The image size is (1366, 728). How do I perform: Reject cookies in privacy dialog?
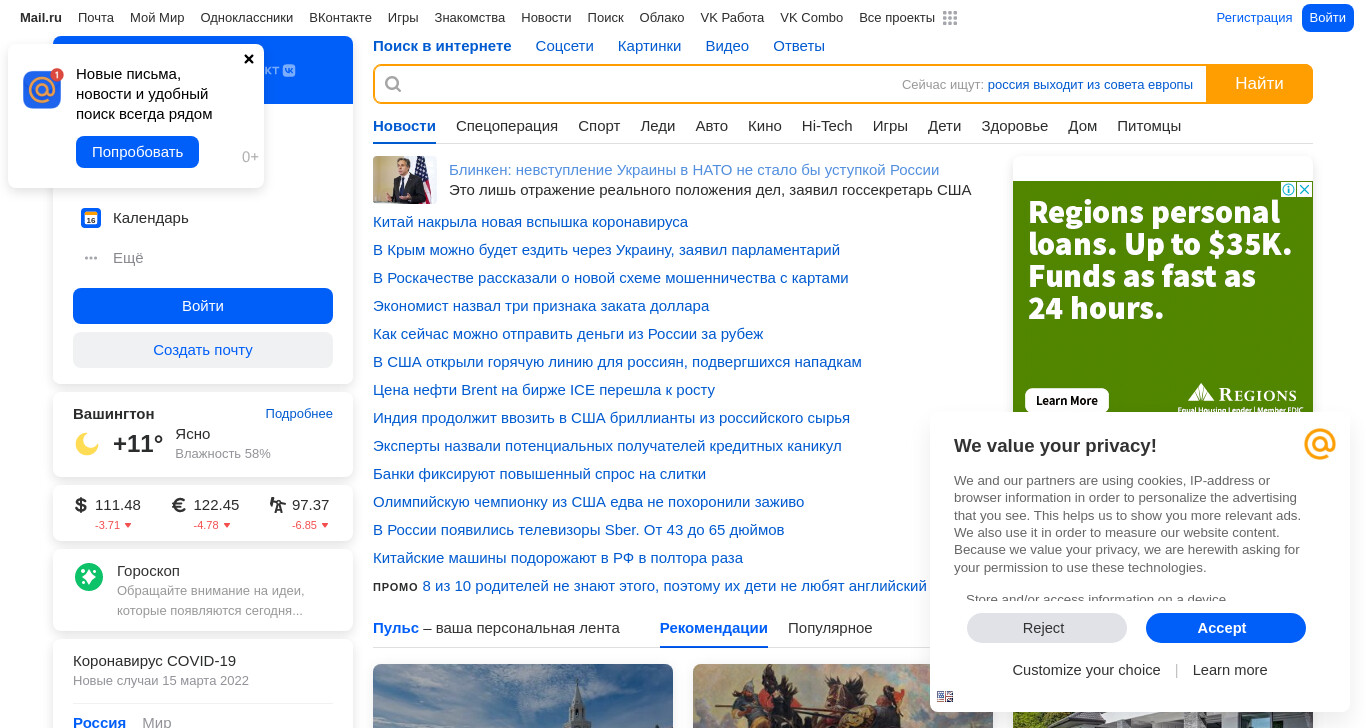(x=1047, y=628)
